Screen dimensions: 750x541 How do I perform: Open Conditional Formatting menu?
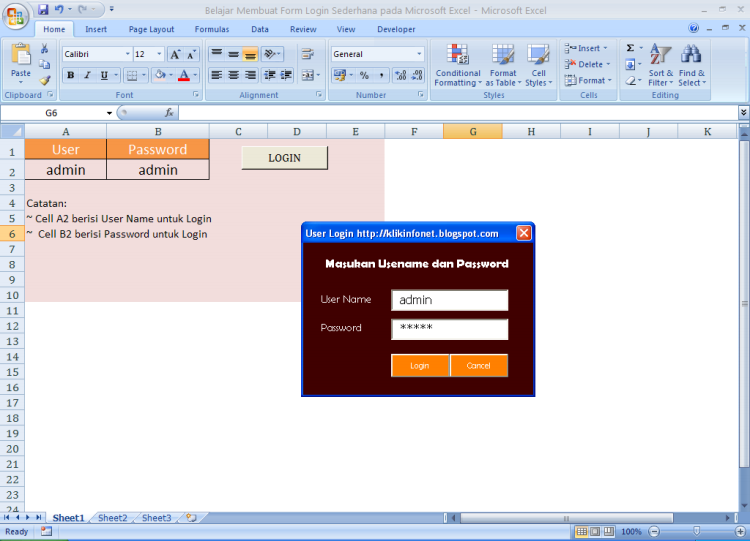[458, 66]
